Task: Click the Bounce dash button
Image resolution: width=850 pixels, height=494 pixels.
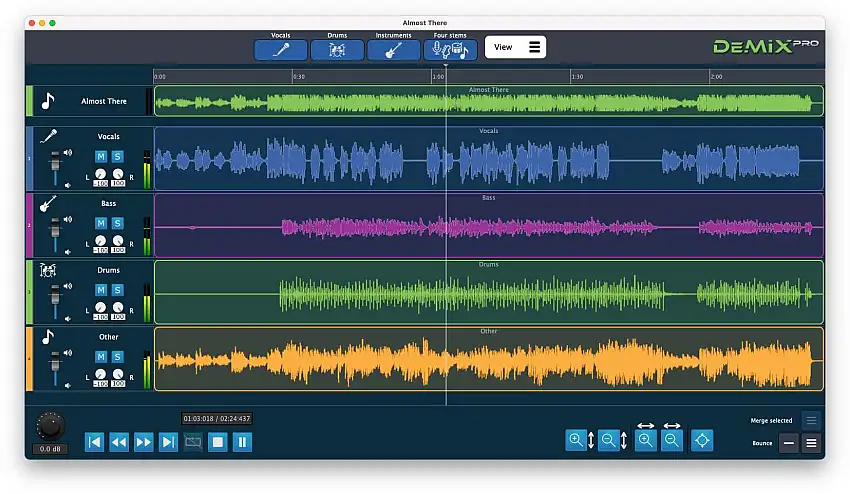Action: (789, 443)
